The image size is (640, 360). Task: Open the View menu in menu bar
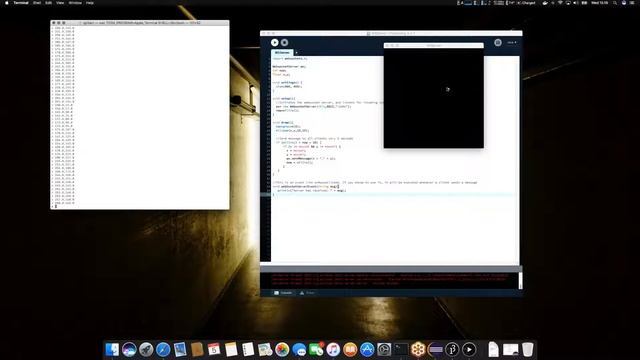(x=60, y=3)
